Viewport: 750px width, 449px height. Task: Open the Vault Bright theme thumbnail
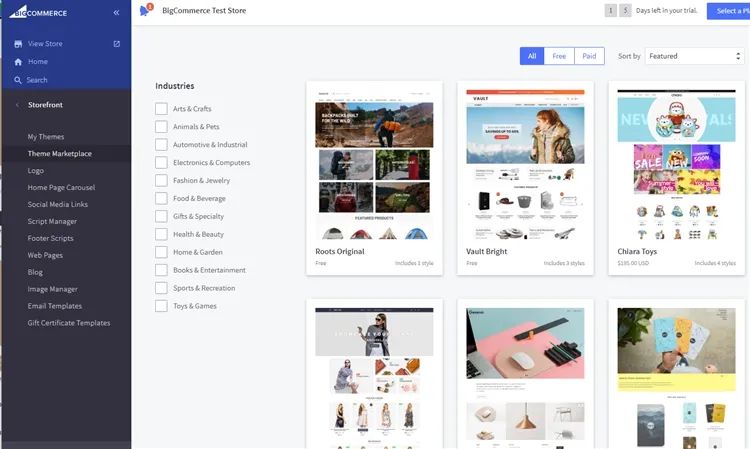[525, 164]
